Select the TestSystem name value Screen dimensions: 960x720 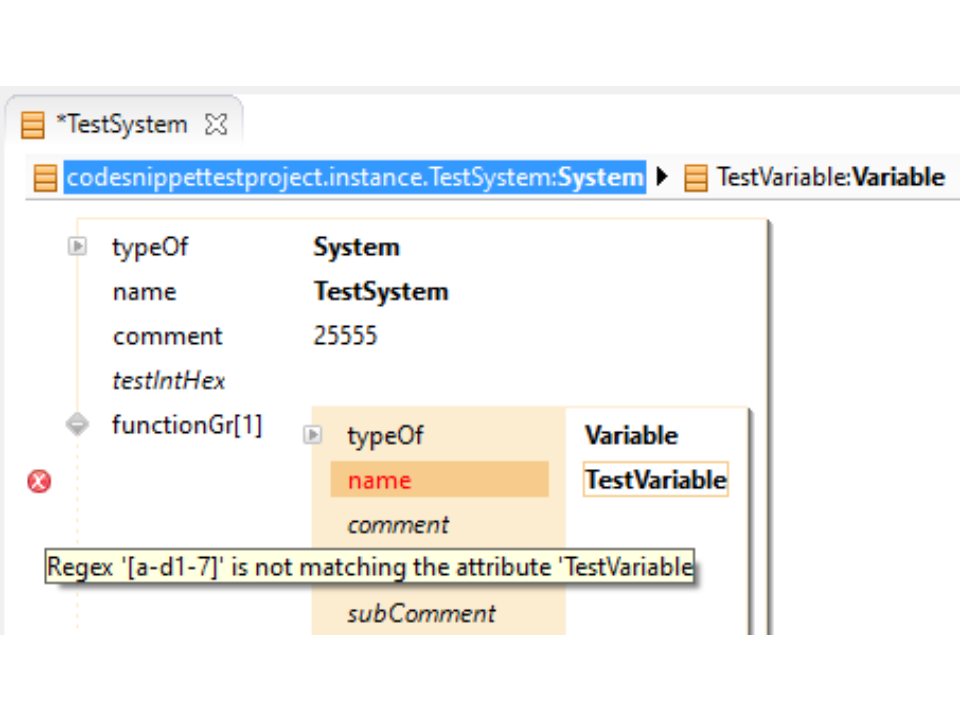pyautogui.click(x=380, y=291)
